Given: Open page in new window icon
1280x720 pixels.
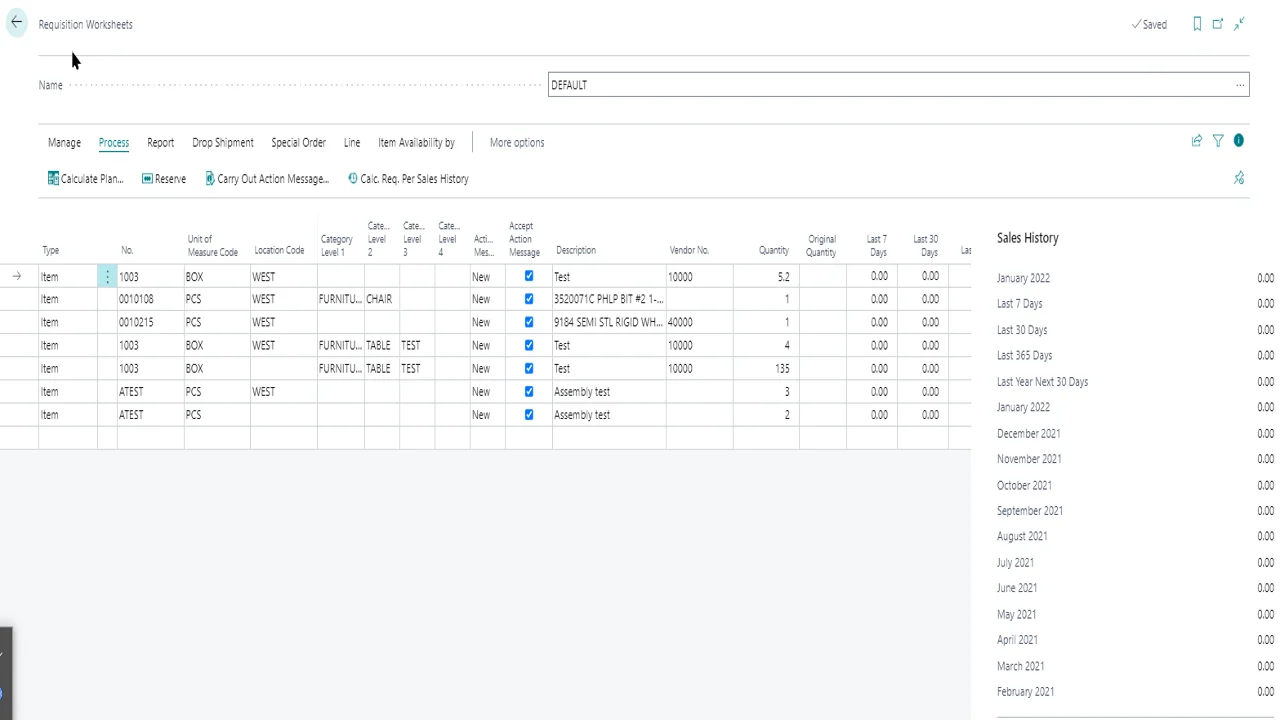Looking at the screenshot, I should [1218, 24].
